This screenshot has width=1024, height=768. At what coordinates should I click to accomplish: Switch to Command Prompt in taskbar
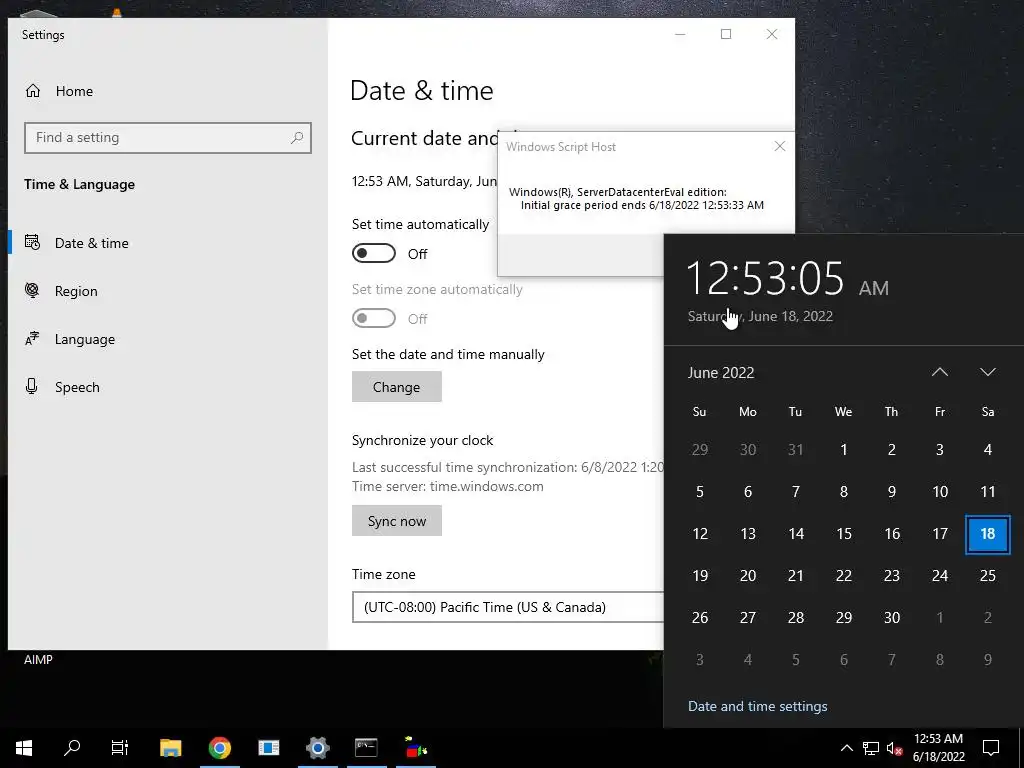(x=366, y=748)
